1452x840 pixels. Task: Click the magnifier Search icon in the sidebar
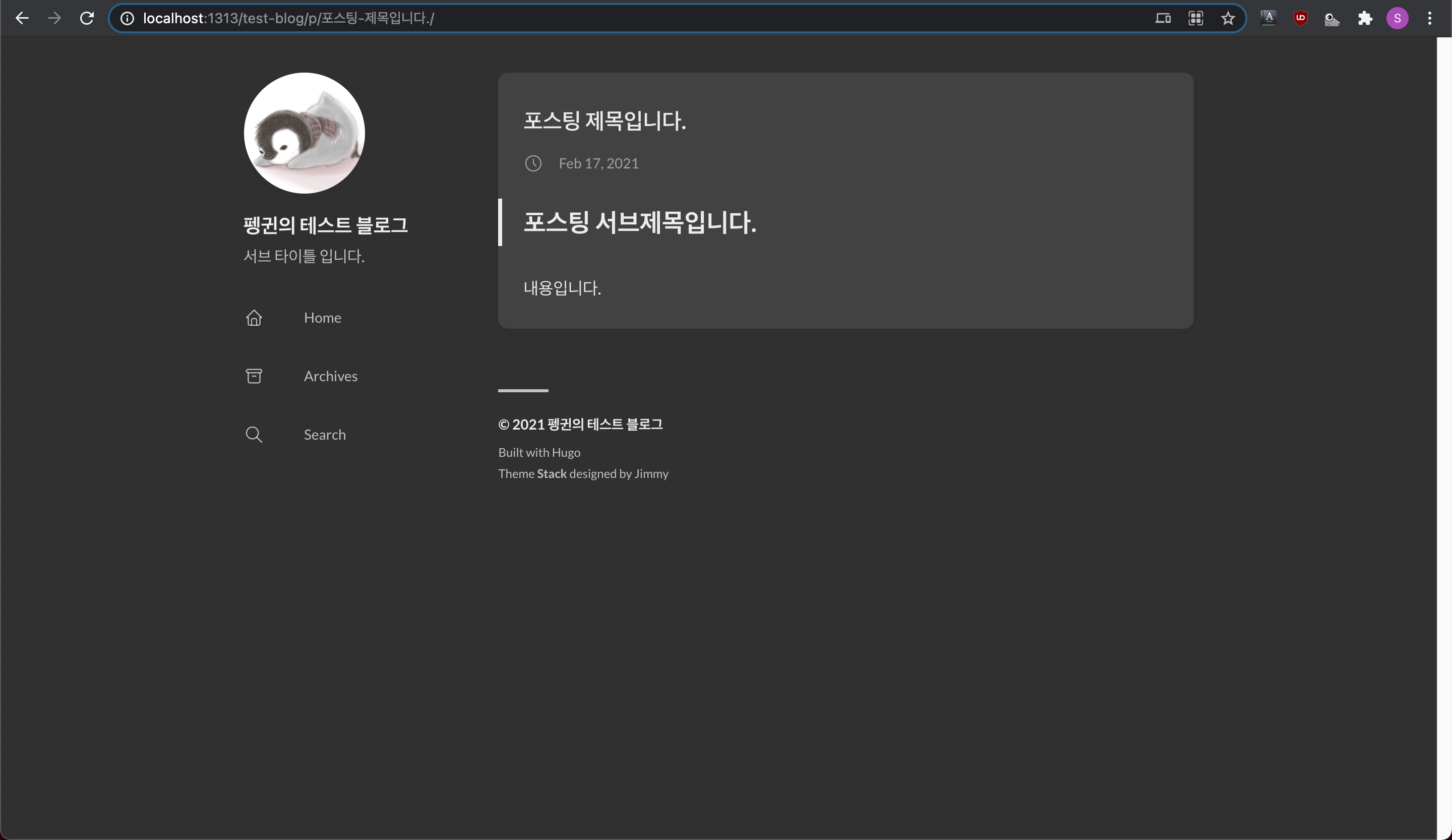[254, 435]
